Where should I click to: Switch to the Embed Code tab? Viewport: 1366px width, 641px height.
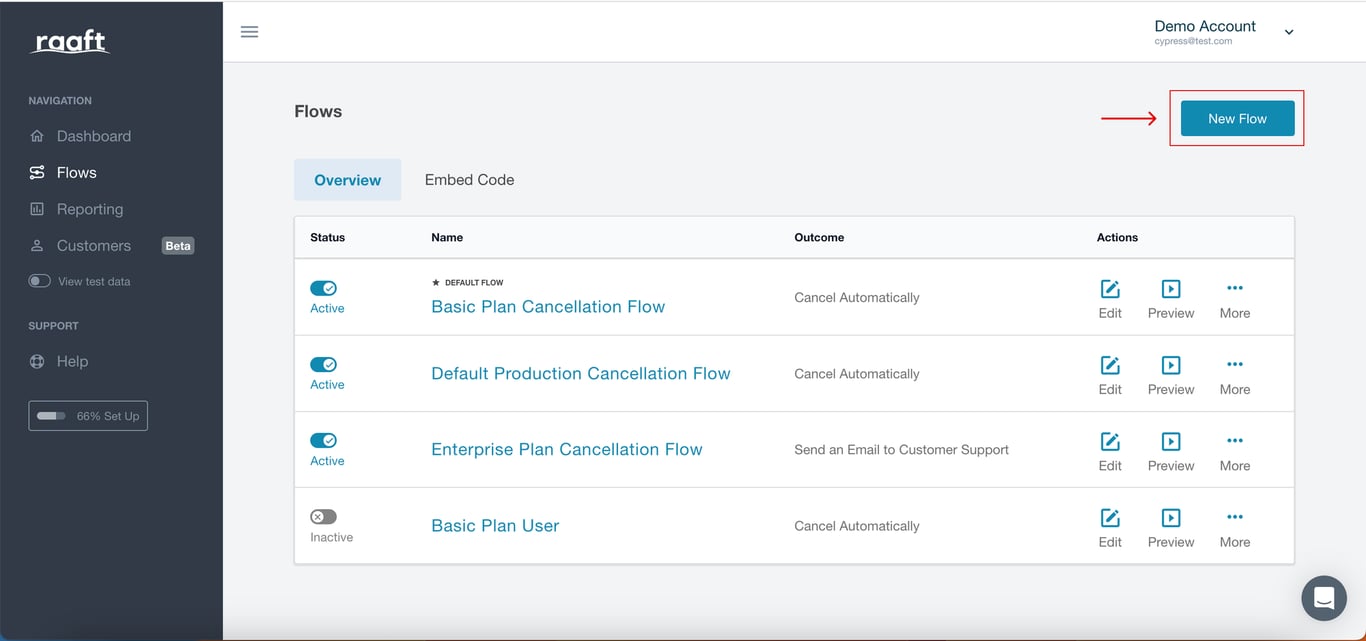tap(469, 180)
